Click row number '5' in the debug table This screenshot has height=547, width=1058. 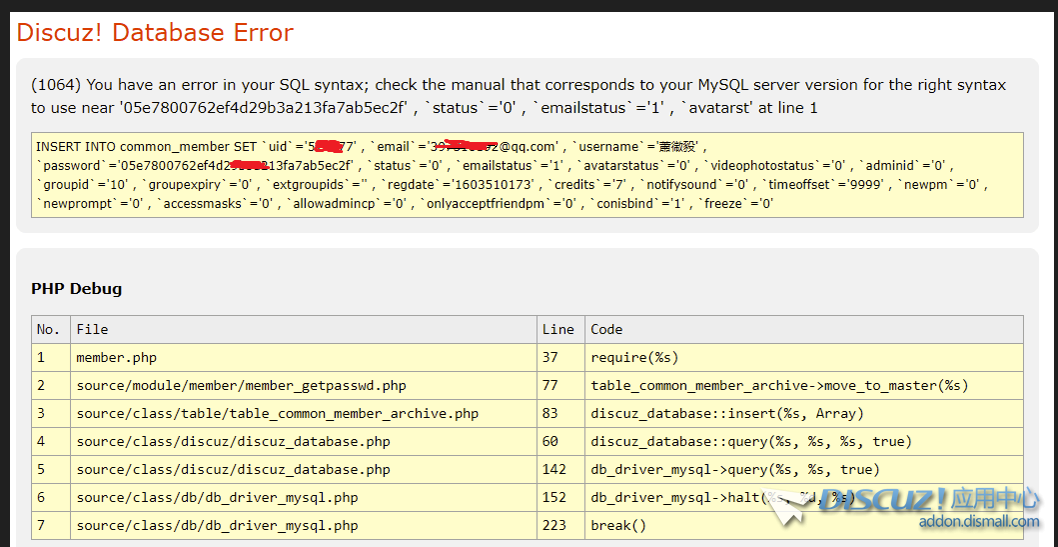coord(51,469)
